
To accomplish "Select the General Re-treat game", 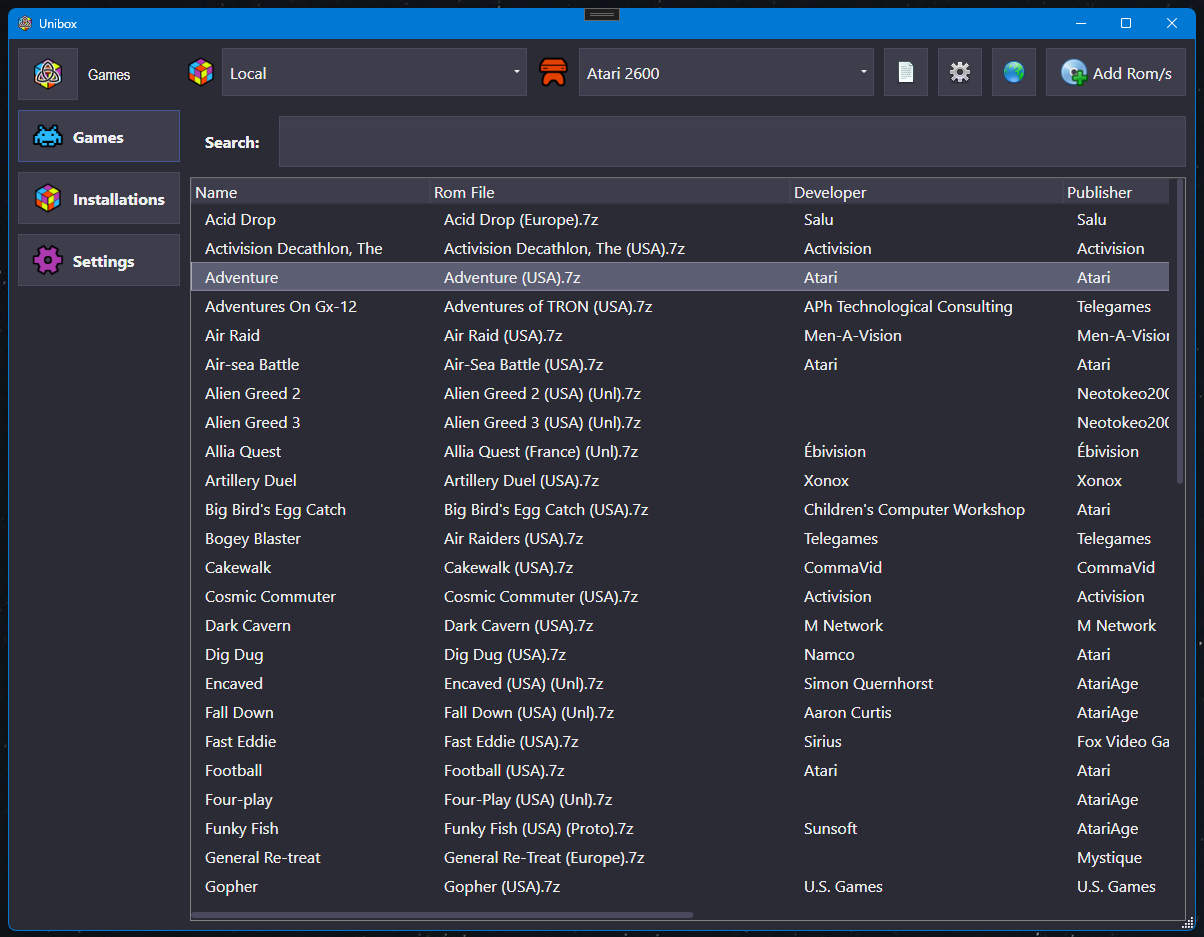I will click(263, 857).
